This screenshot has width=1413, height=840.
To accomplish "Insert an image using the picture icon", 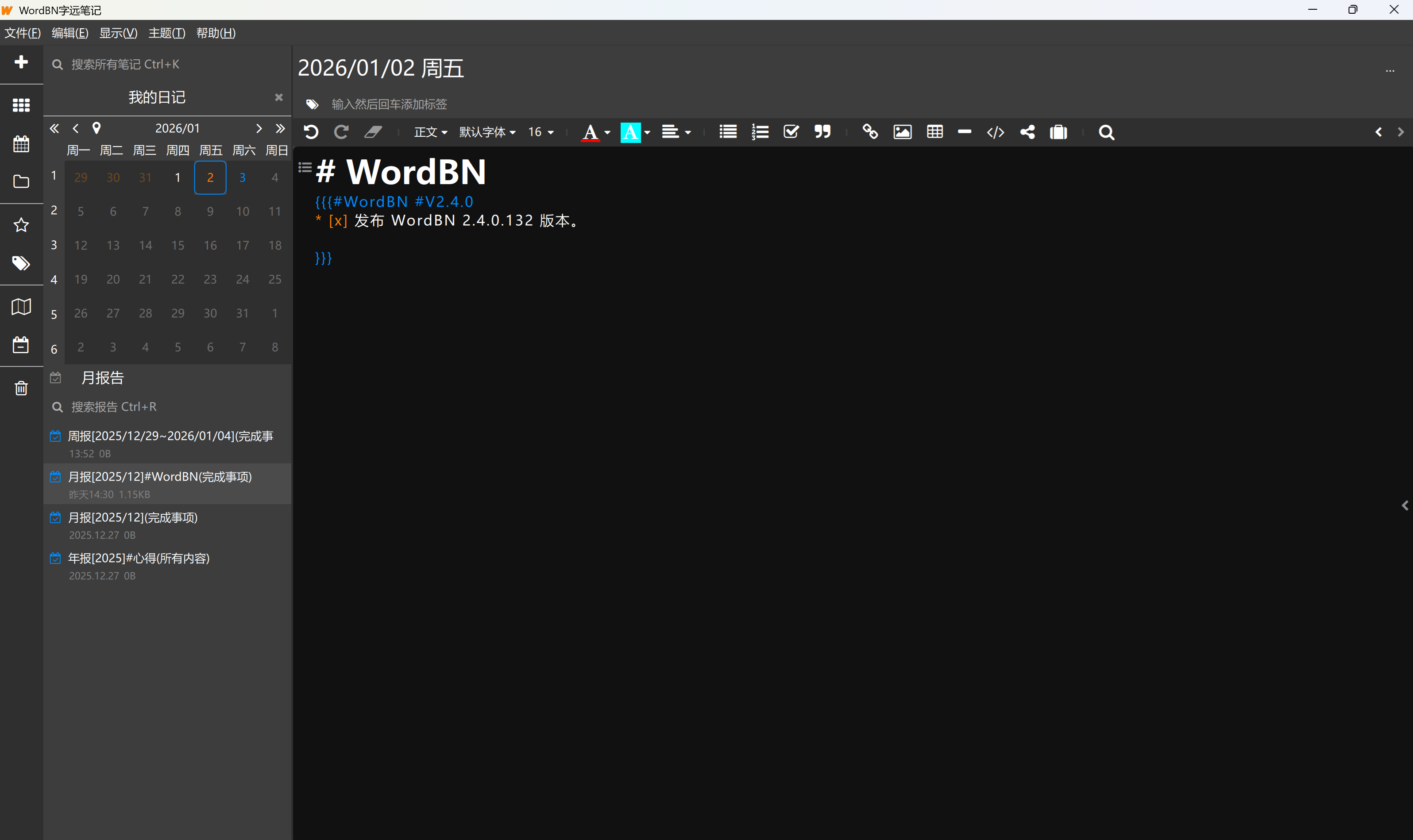I will coord(902,132).
